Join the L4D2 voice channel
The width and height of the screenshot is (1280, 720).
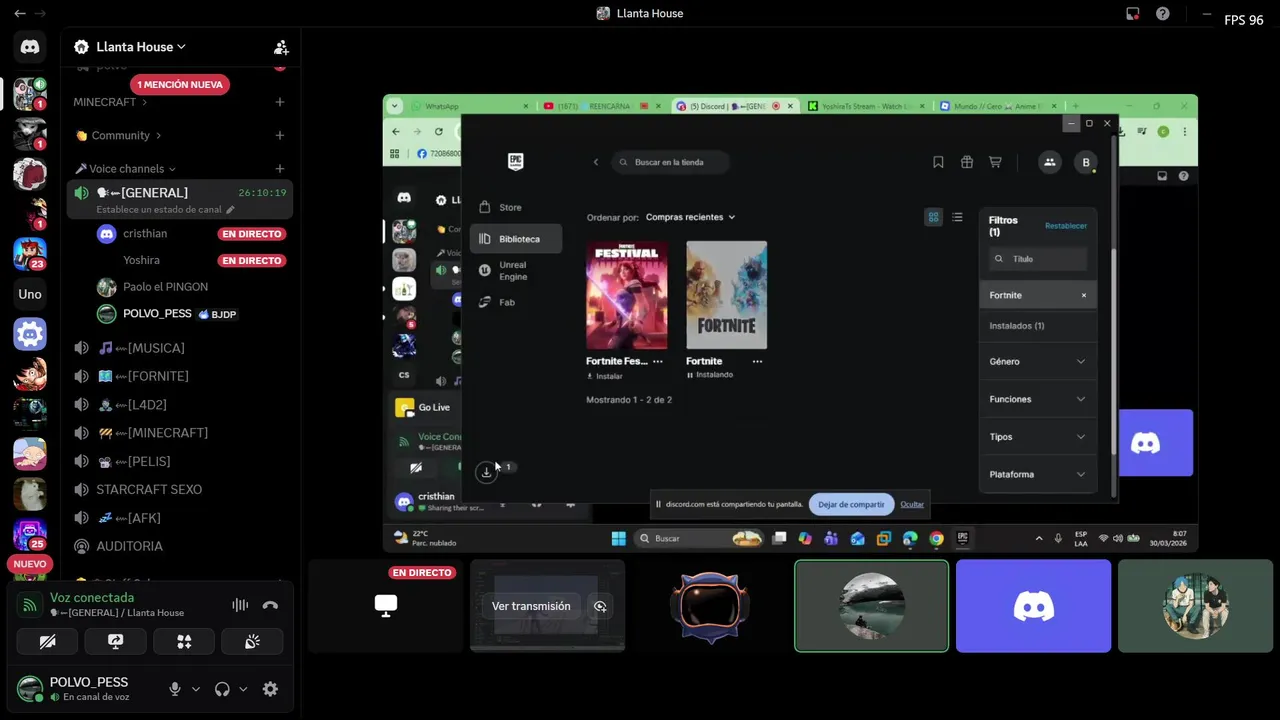pos(180,405)
